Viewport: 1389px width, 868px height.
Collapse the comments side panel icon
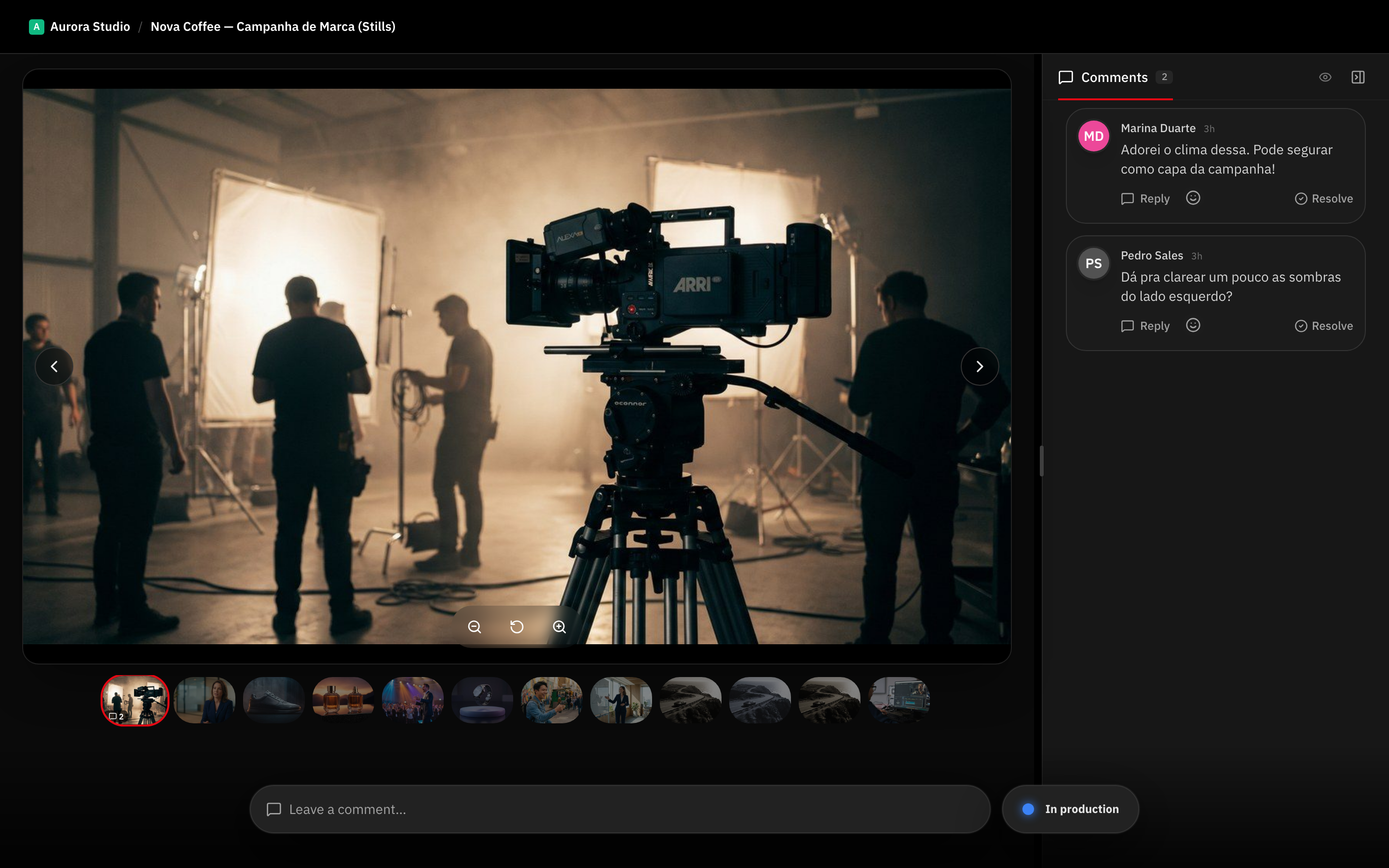point(1358,77)
